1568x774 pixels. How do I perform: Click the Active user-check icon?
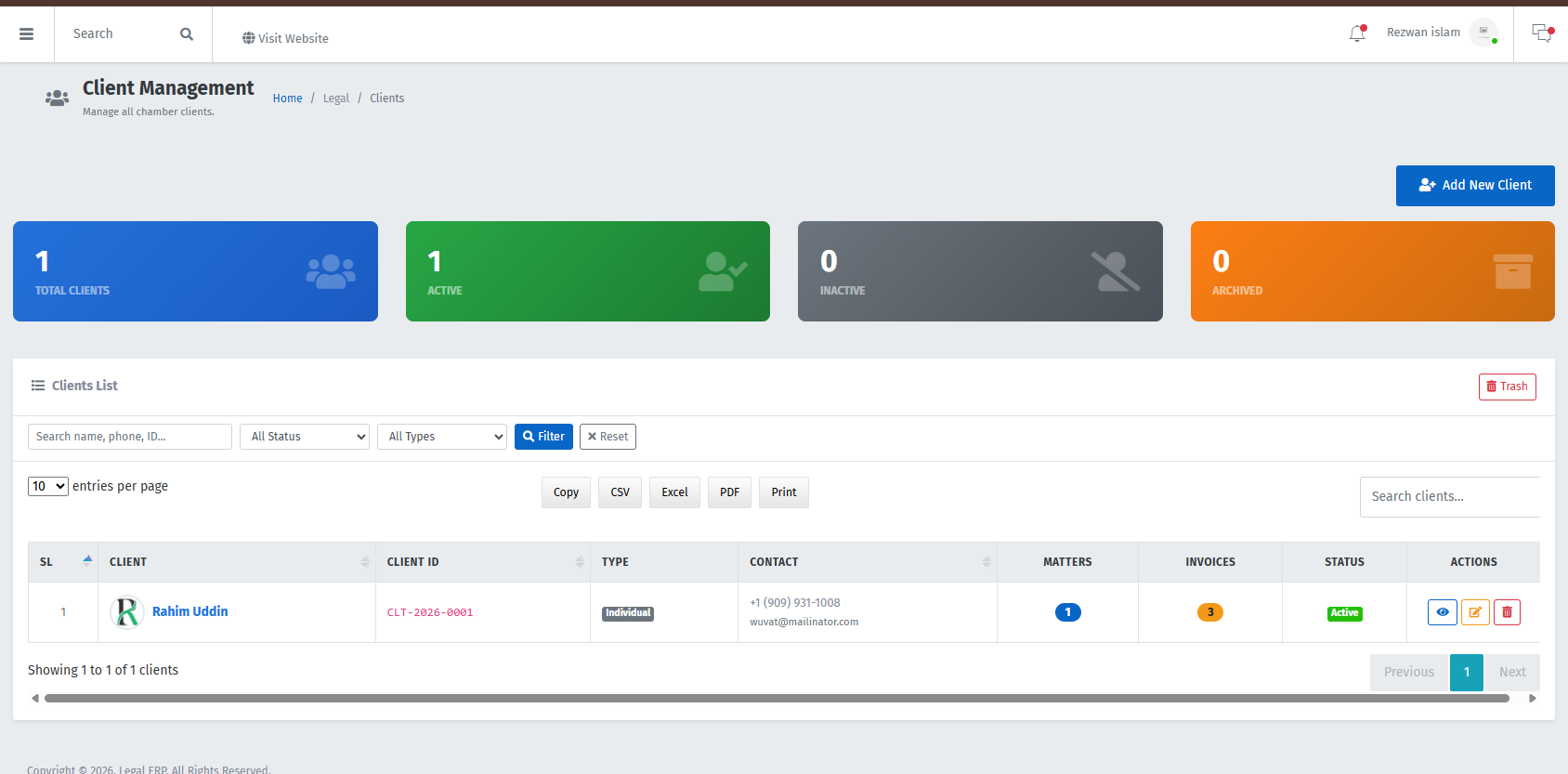coord(723,272)
